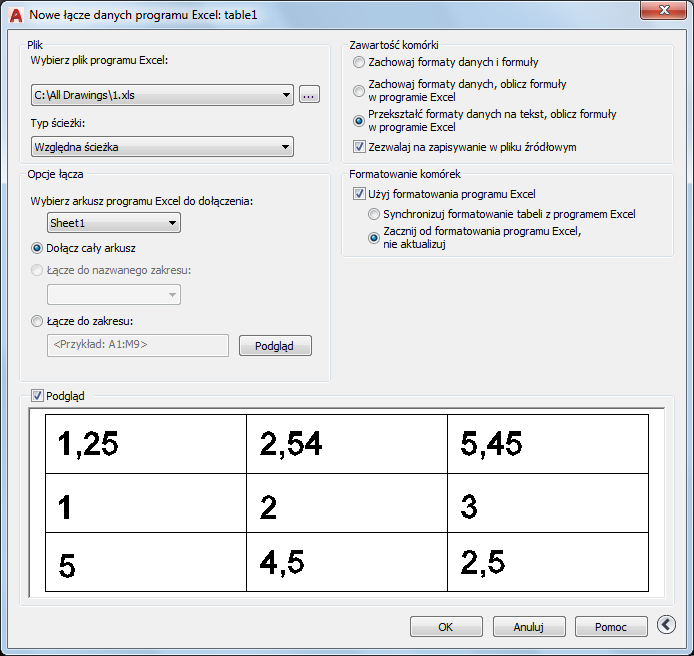The height and width of the screenshot is (656, 694).
Task: Click the AutoCAD logo icon in title bar
Action: 16,15
